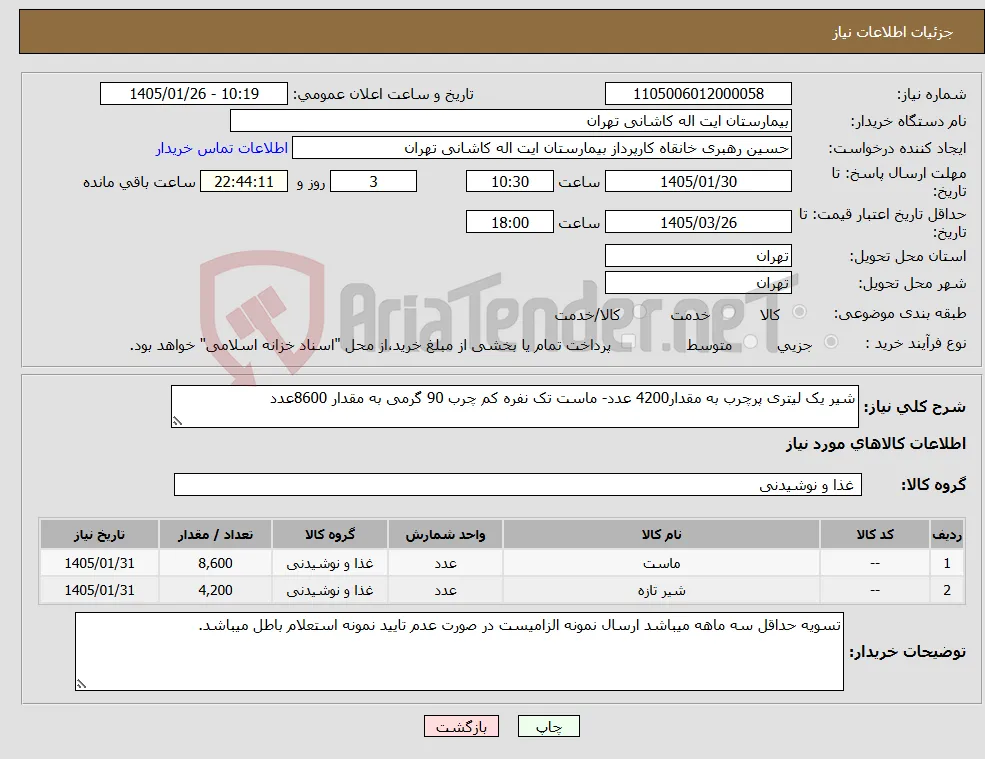Click row number 2 cell
The width and height of the screenshot is (985, 759).
pos(947,590)
